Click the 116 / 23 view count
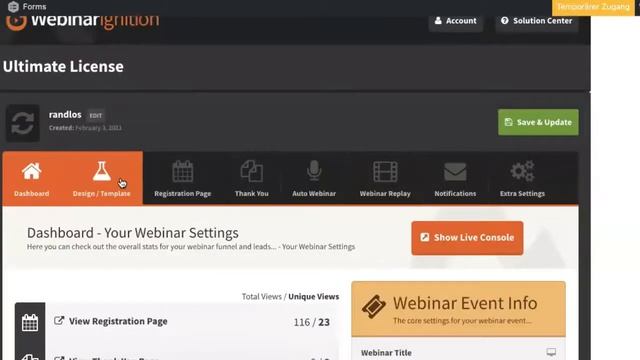 pos(312,322)
